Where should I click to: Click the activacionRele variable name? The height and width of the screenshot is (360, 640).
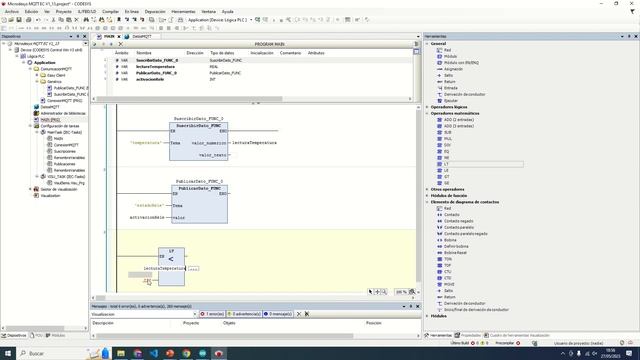pos(150,79)
